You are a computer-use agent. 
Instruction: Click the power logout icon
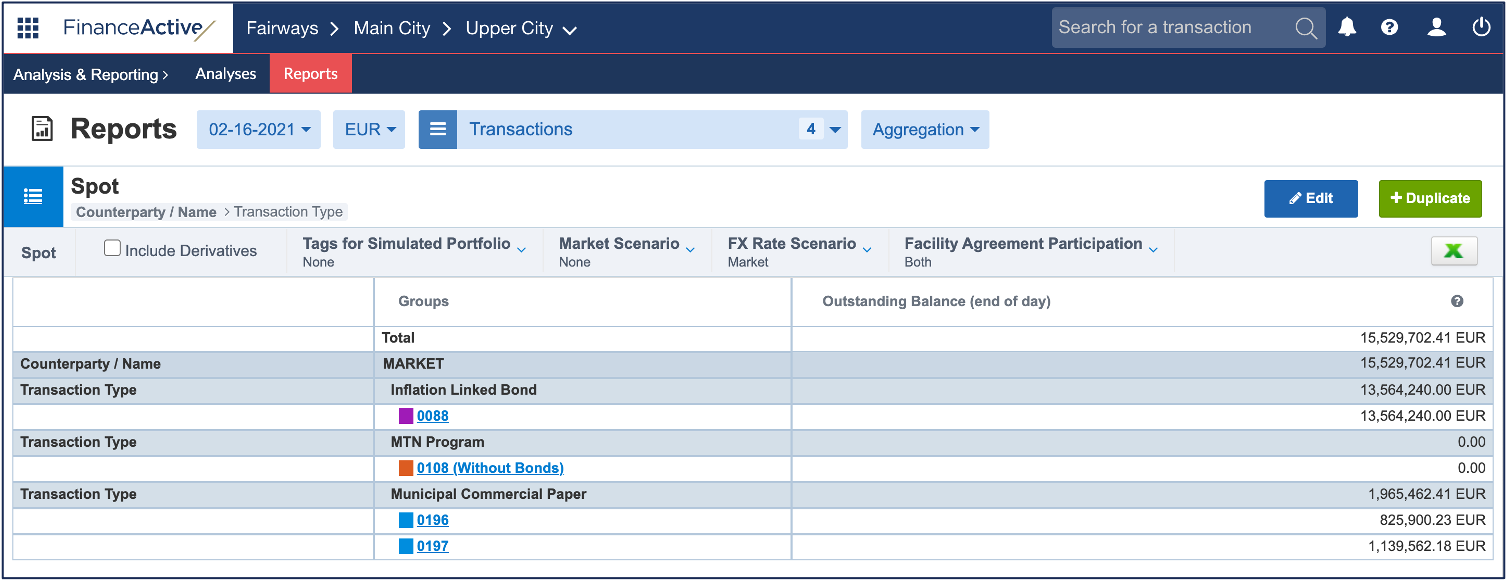[x=1482, y=28]
